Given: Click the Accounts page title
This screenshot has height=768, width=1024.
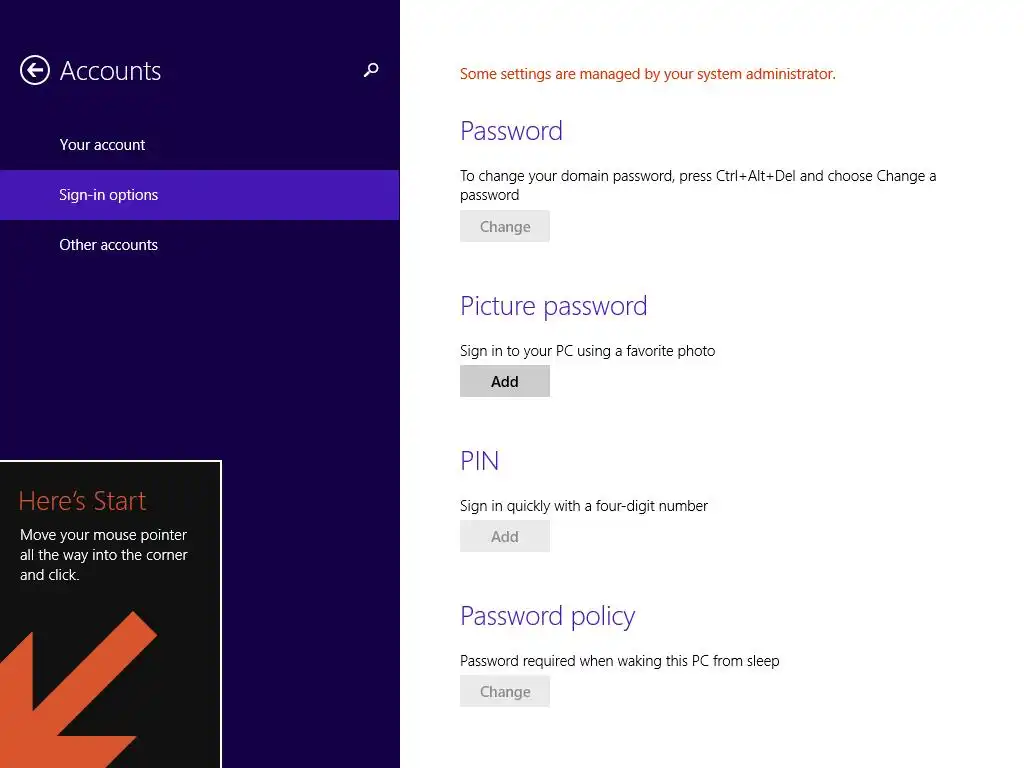Looking at the screenshot, I should [x=110, y=71].
